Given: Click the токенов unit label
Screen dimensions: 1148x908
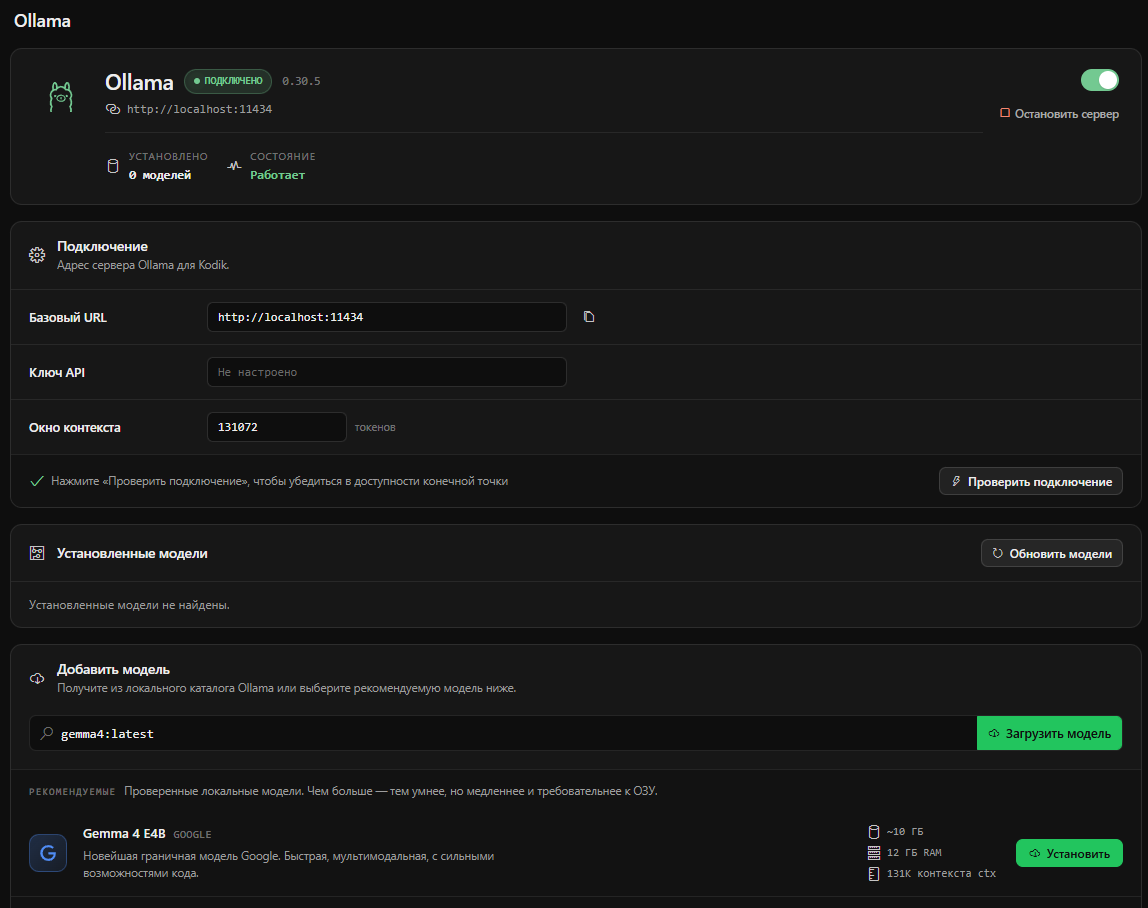Looking at the screenshot, I should coord(375,428).
